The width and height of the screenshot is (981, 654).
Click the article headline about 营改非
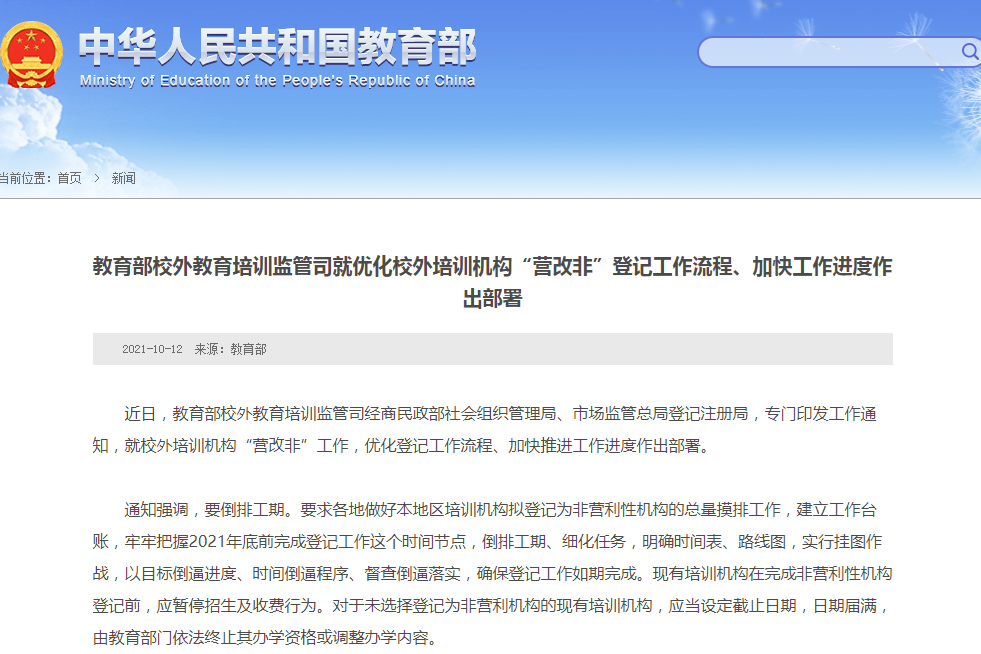[492, 267]
